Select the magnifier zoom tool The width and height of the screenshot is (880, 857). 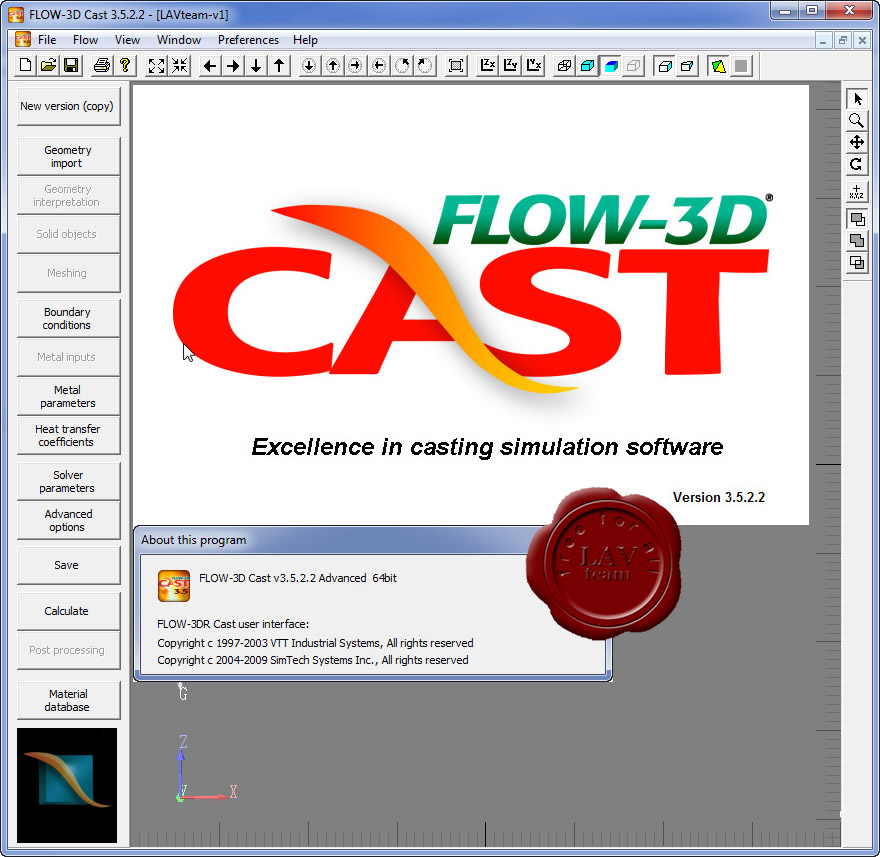click(857, 120)
